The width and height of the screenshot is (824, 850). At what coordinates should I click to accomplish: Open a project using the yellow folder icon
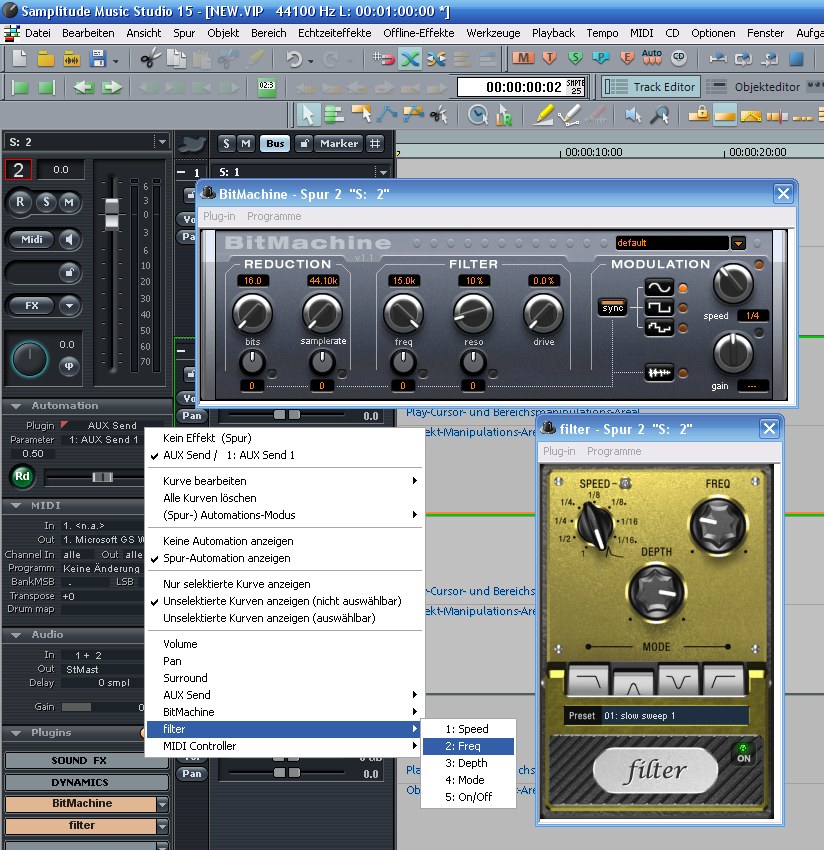pos(46,59)
